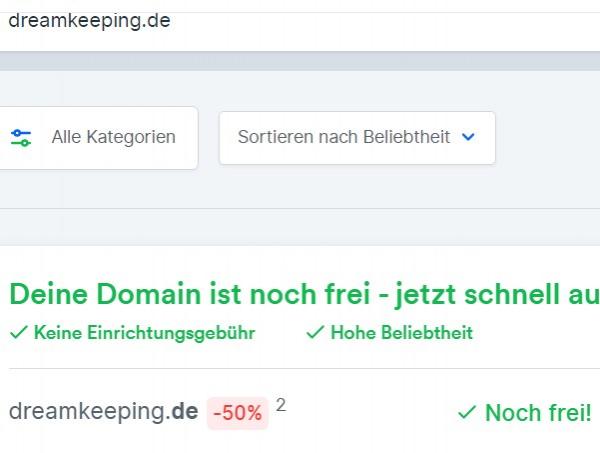
Task: Click the Hohe Beliebtheit text
Action: pyautogui.click(x=402, y=332)
